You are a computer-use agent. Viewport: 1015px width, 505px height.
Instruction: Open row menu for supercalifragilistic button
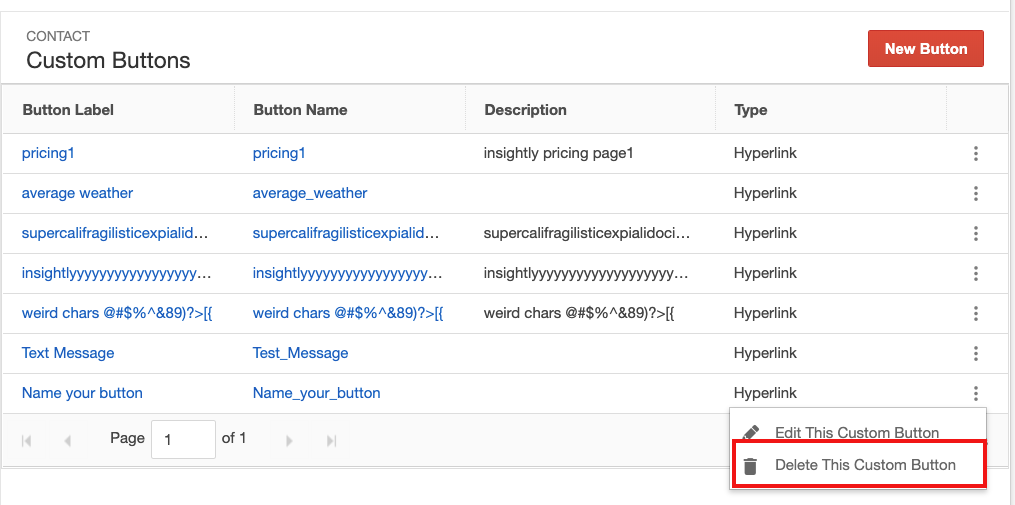pyautogui.click(x=976, y=233)
